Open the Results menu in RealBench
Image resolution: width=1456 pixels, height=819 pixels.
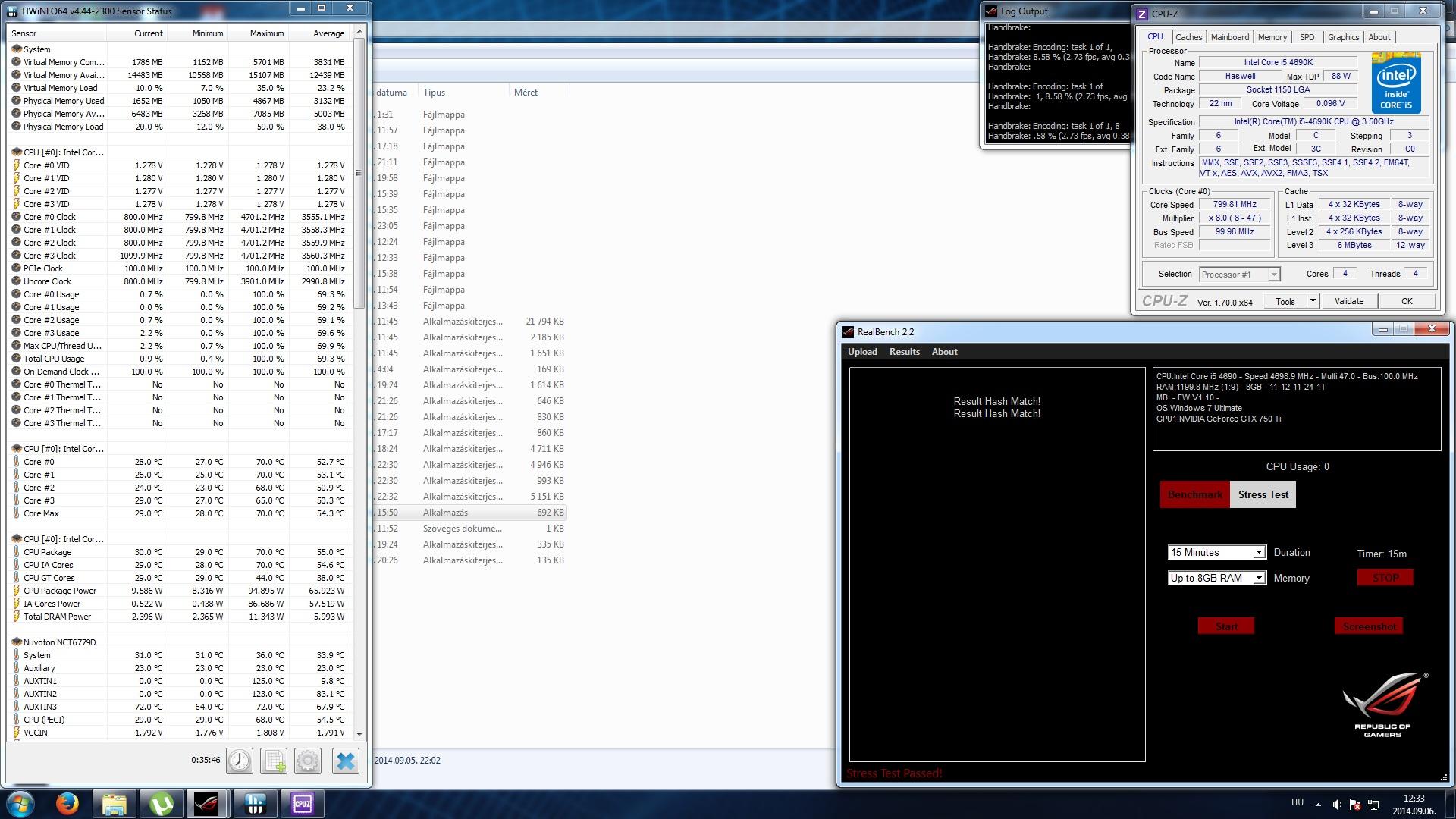pyautogui.click(x=904, y=352)
